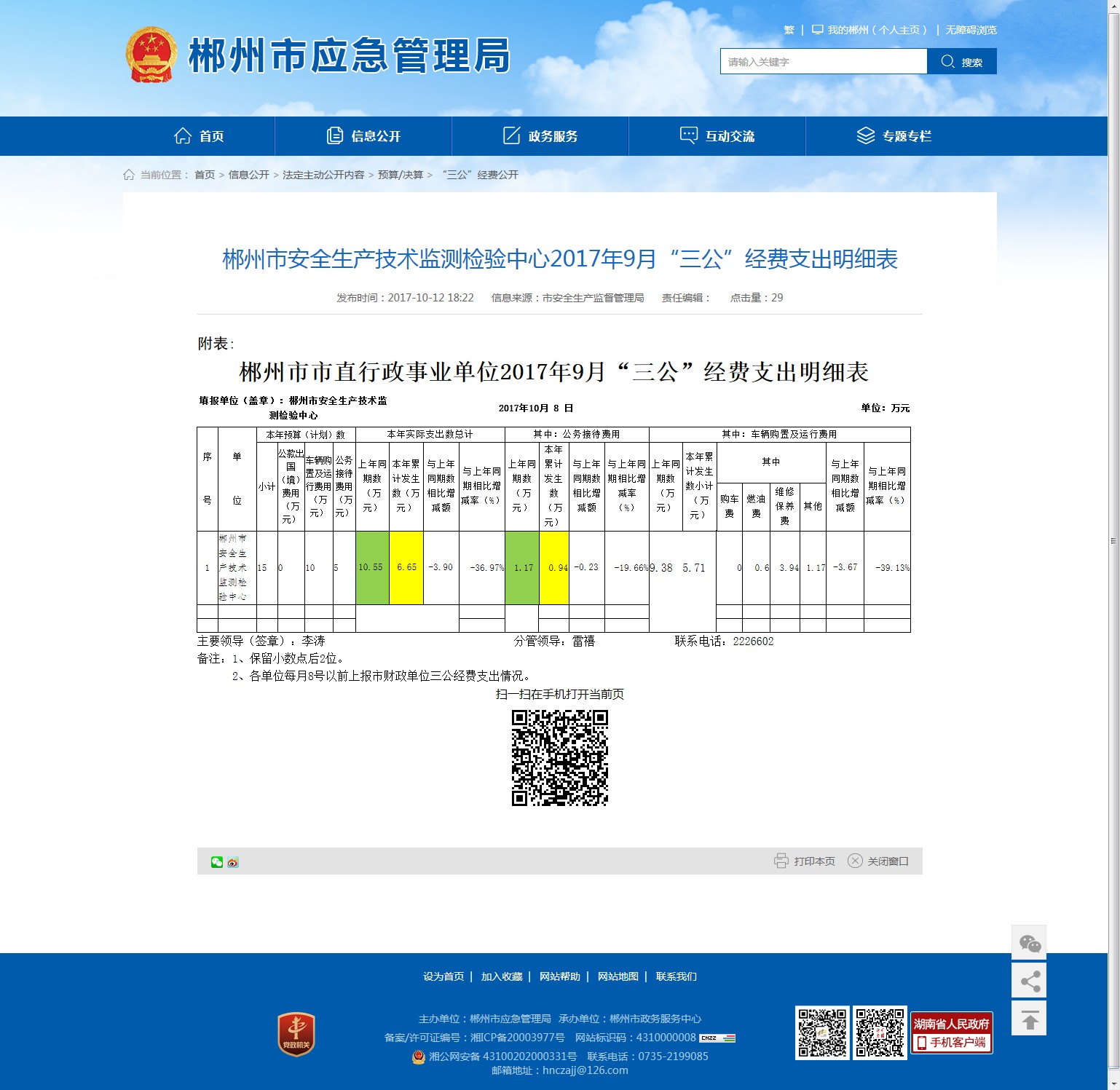This screenshot has width=1120, height=1090.
Task: Click the monitor icon beside 我的郴州
Action: [x=818, y=30]
